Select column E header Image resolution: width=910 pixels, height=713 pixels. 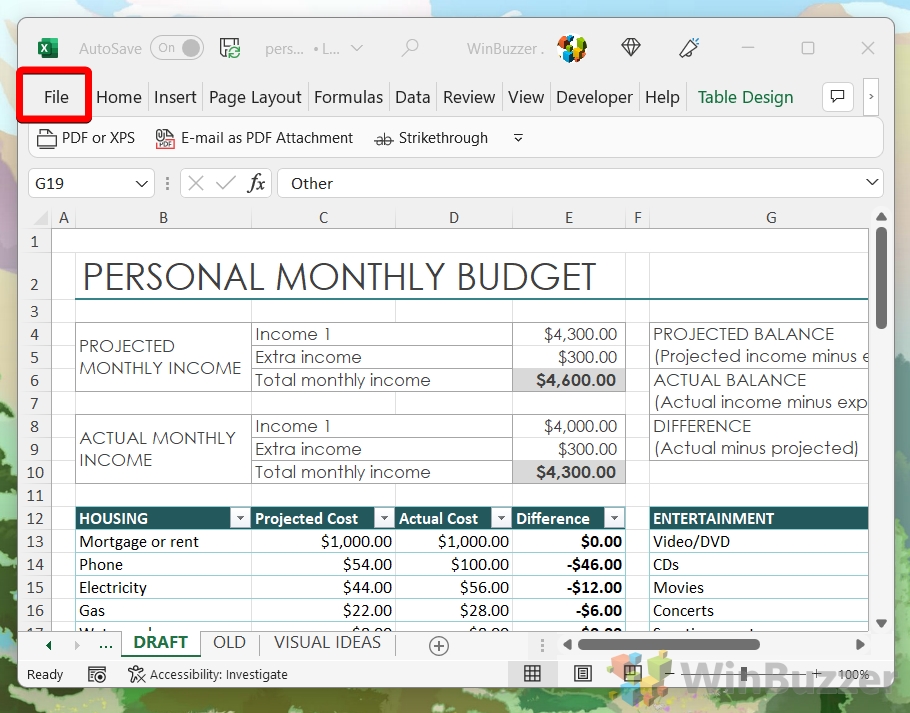[569, 218]
